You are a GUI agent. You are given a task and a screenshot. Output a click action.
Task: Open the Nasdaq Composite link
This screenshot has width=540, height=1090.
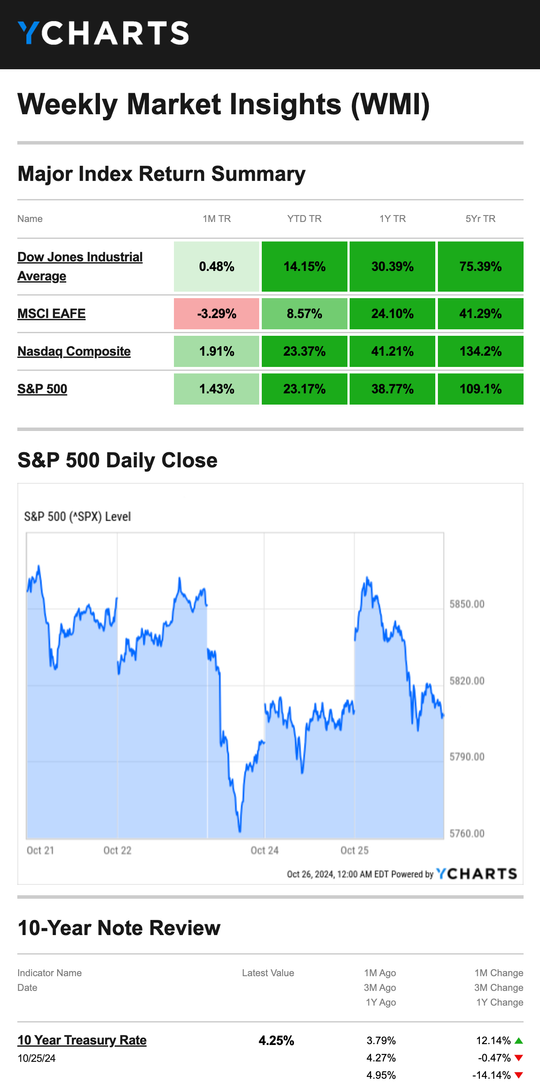[74, 351]
